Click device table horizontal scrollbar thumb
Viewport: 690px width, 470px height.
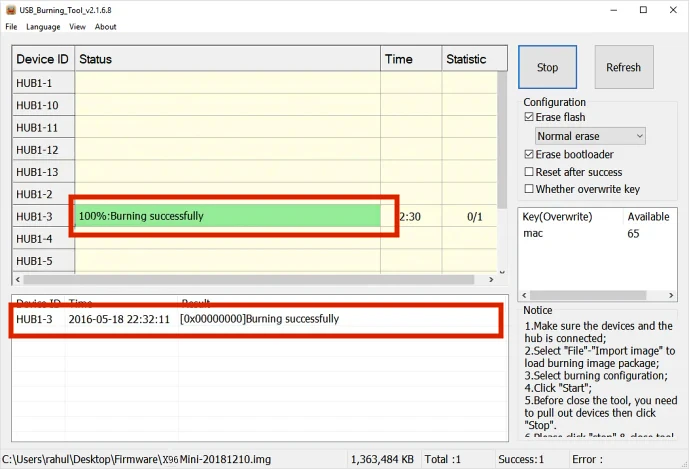(249, 279)
